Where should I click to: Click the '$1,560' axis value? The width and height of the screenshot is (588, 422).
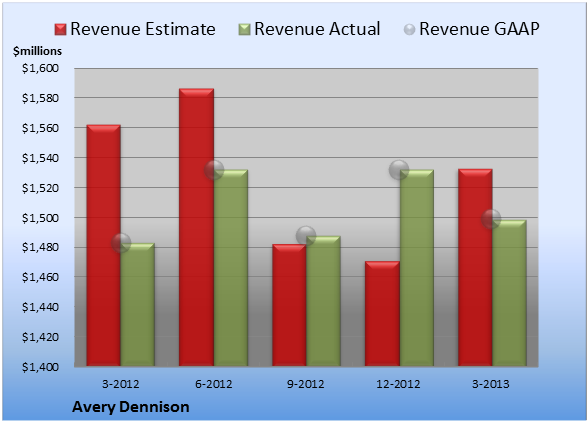[40, 128]
